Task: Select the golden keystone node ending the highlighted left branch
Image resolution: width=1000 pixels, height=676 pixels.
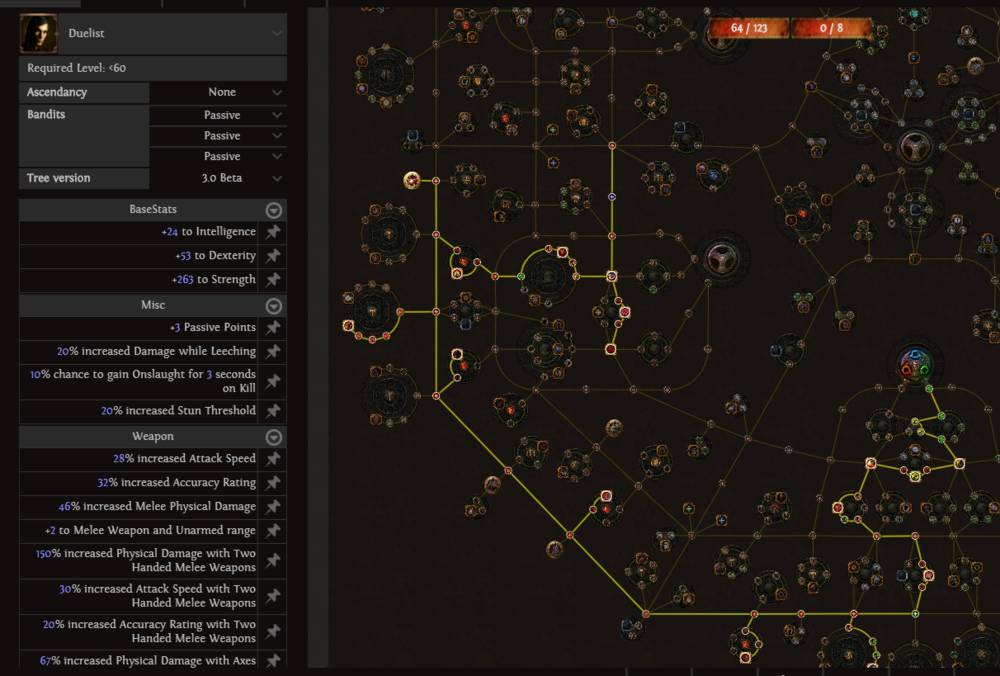Action: click(412, 180)
